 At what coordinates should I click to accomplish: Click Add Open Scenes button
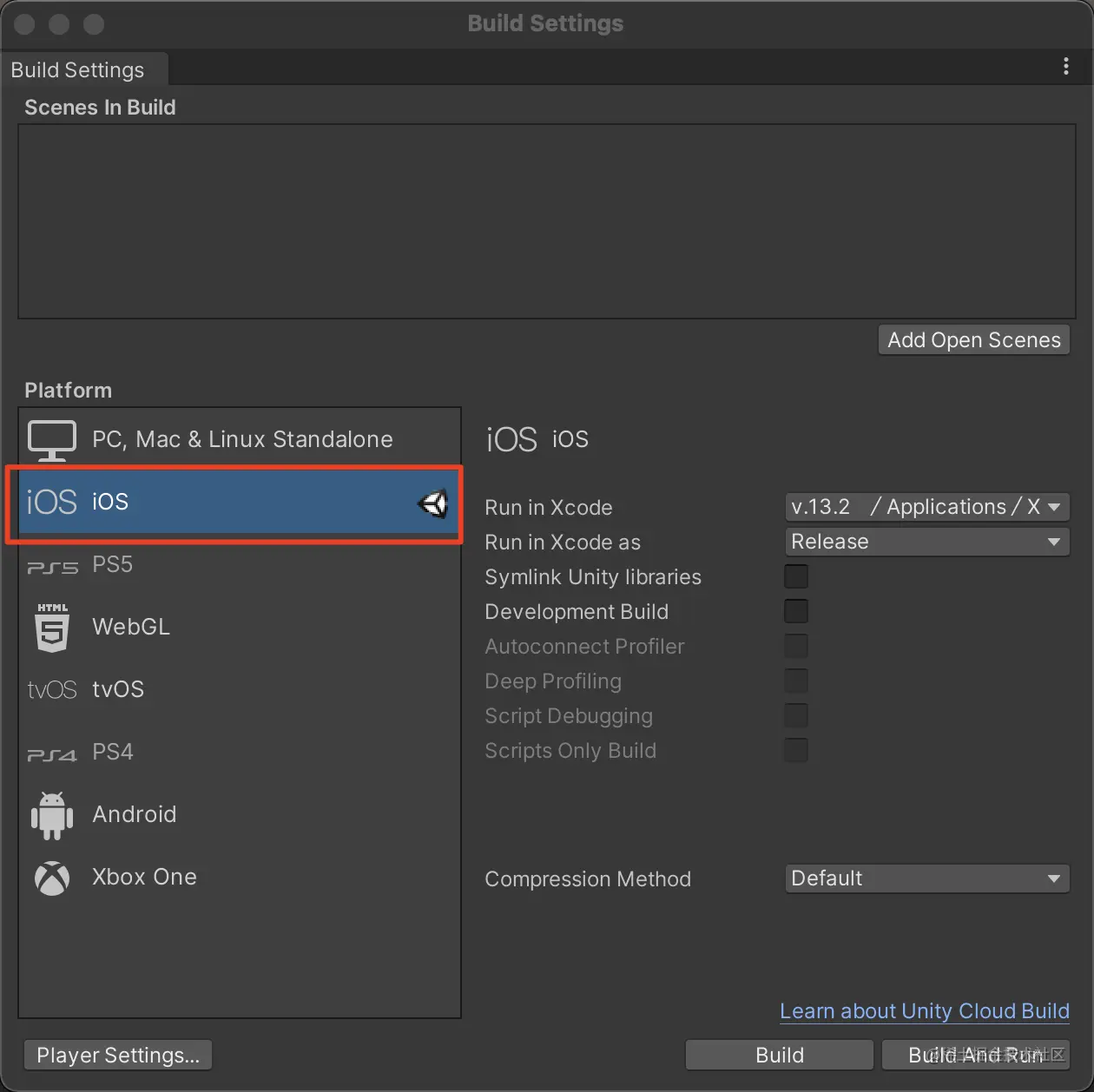coord(974,340)
